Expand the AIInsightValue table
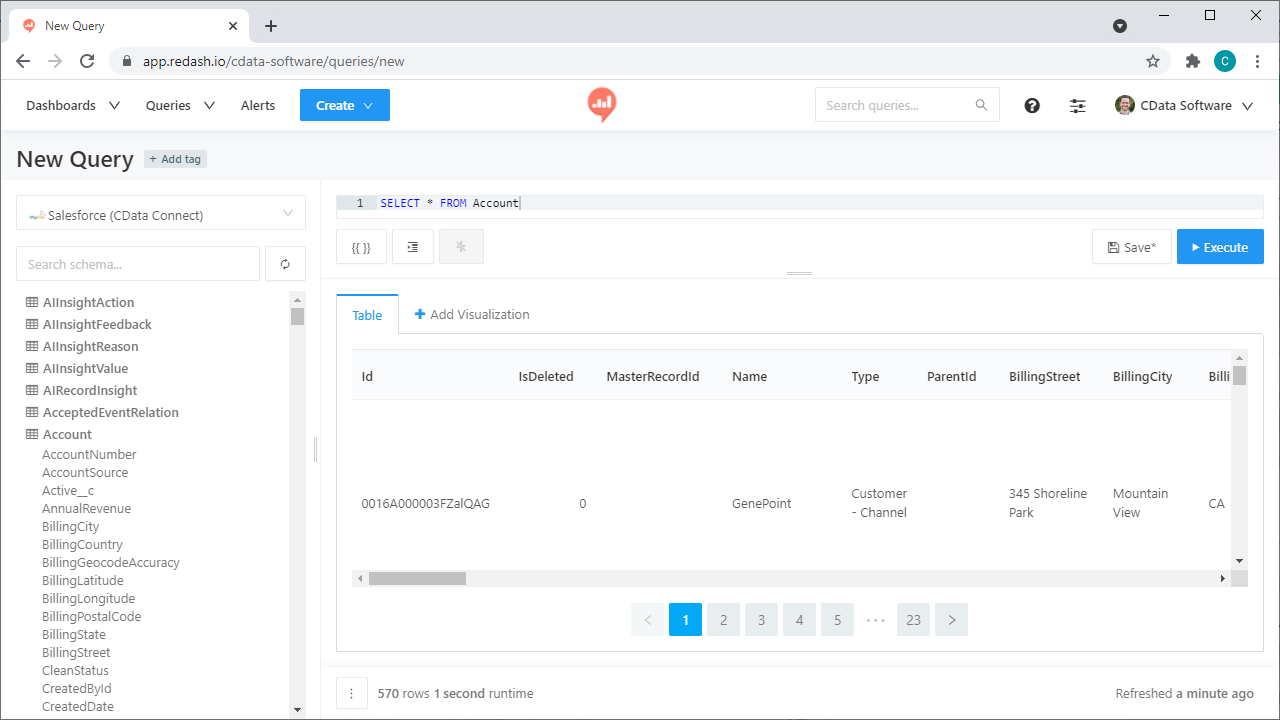1280x720 pixels. [86, 368]
